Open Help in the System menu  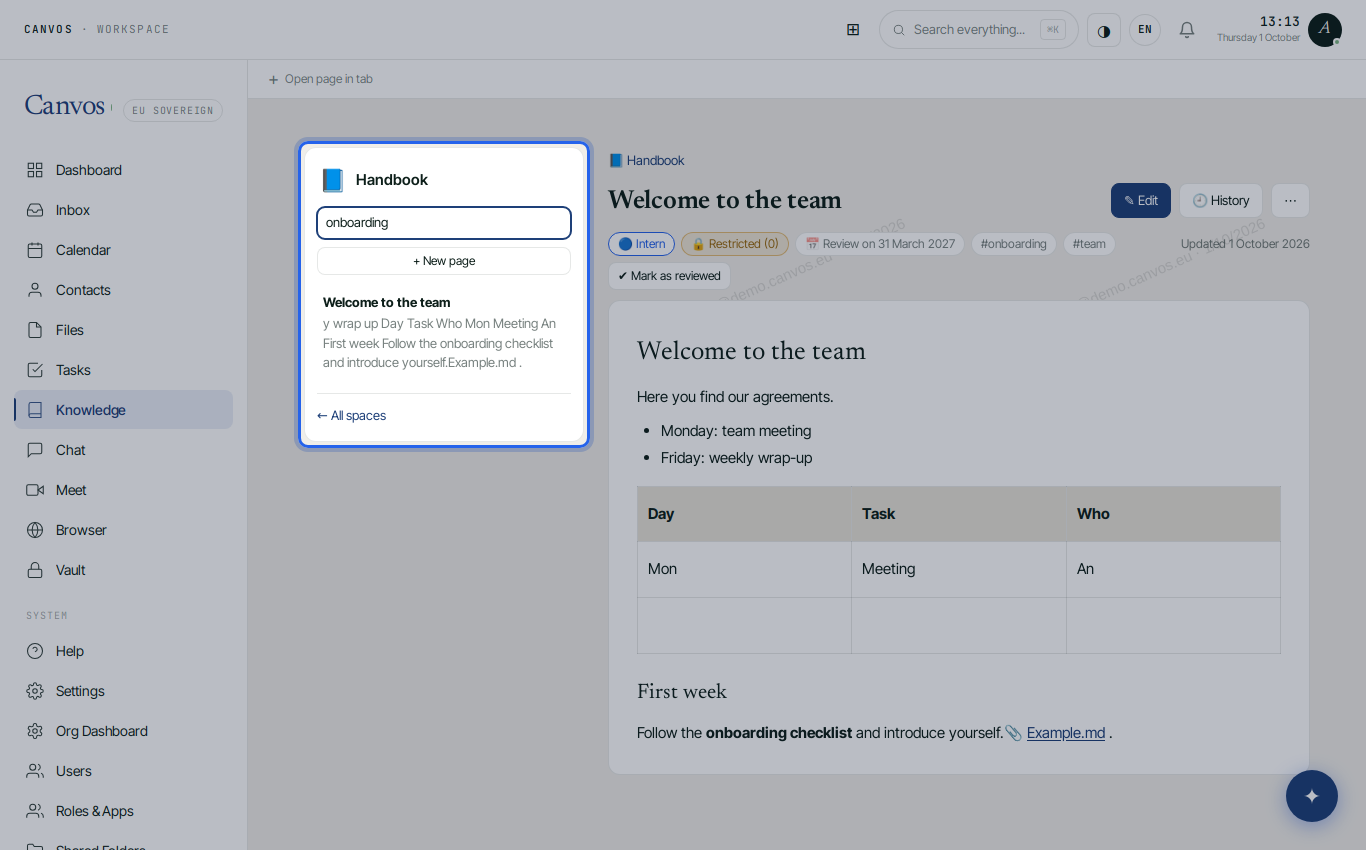(123, 651)
